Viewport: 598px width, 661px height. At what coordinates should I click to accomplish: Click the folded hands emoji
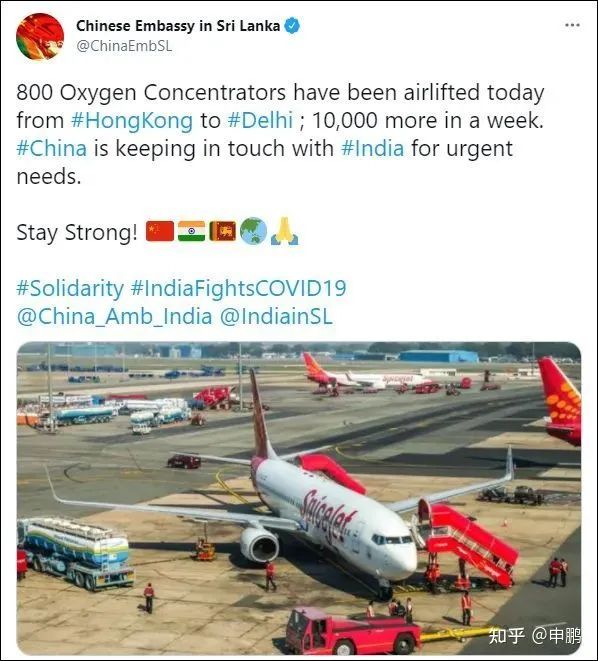pyautogui.click(x=284, y=231)
